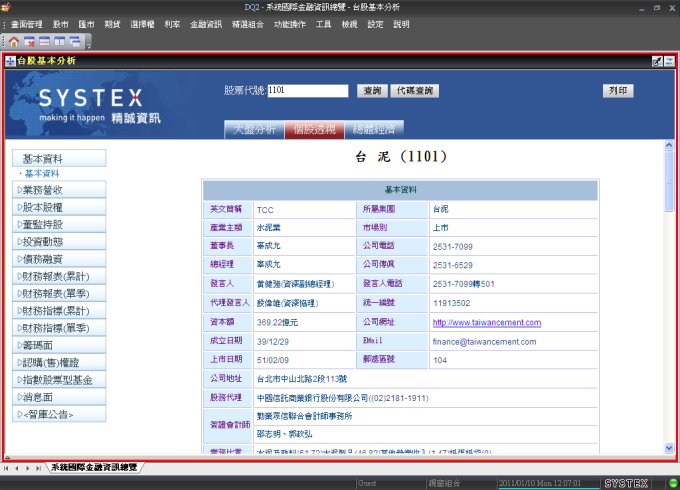Click the home icon in the toolbar
This screenshot has width=680, height=490.
coord(14,42)
